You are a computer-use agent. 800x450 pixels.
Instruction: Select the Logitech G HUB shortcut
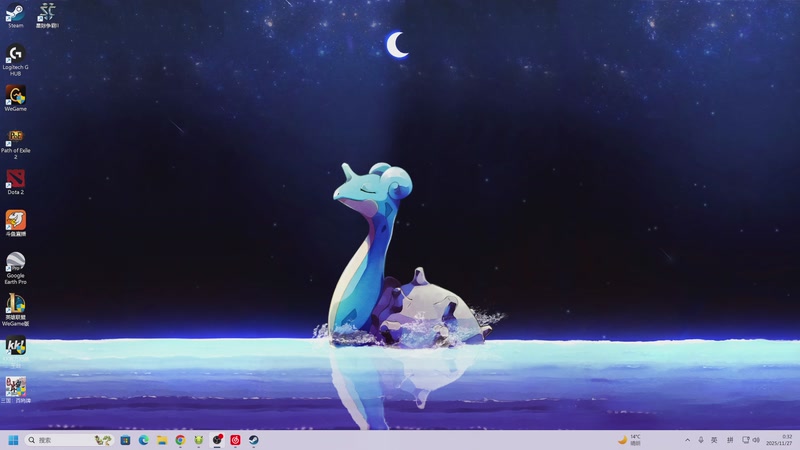tap(15, 60)
